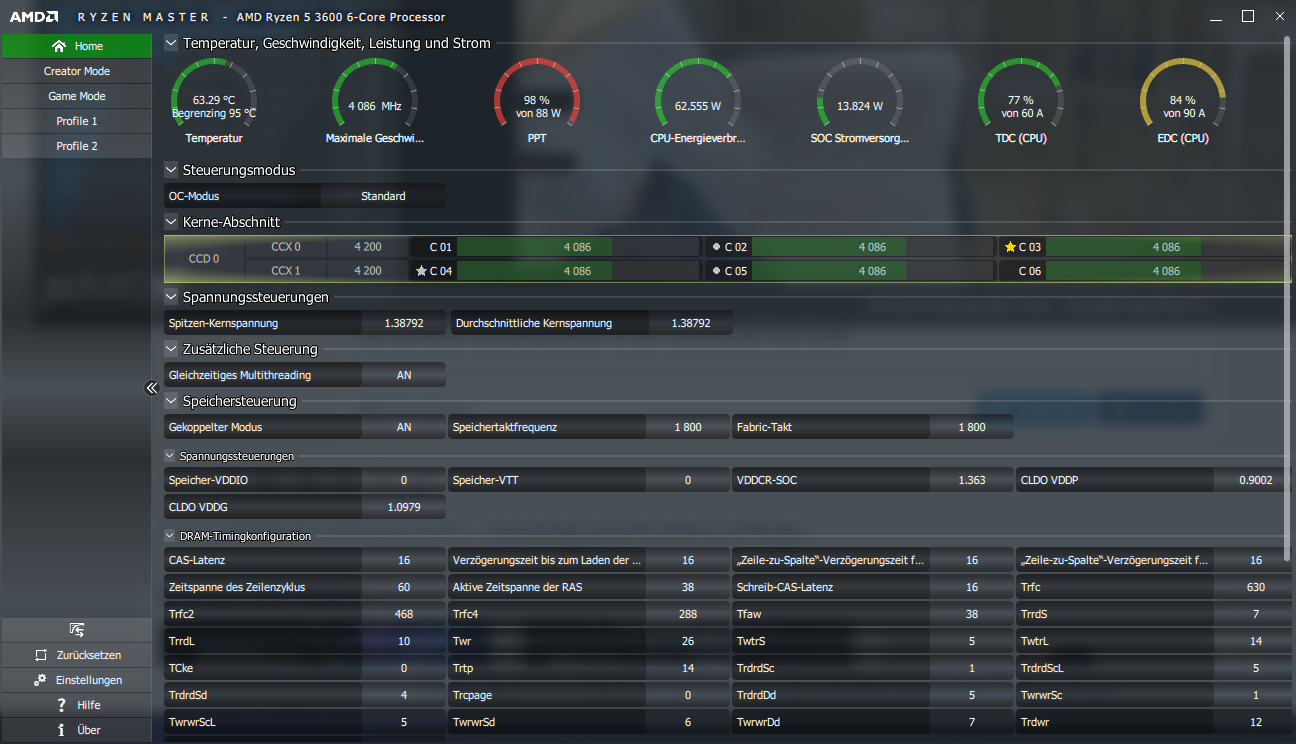Open Hilfe help
Screen dimensions: 1296x744
(x=76, y=705)
